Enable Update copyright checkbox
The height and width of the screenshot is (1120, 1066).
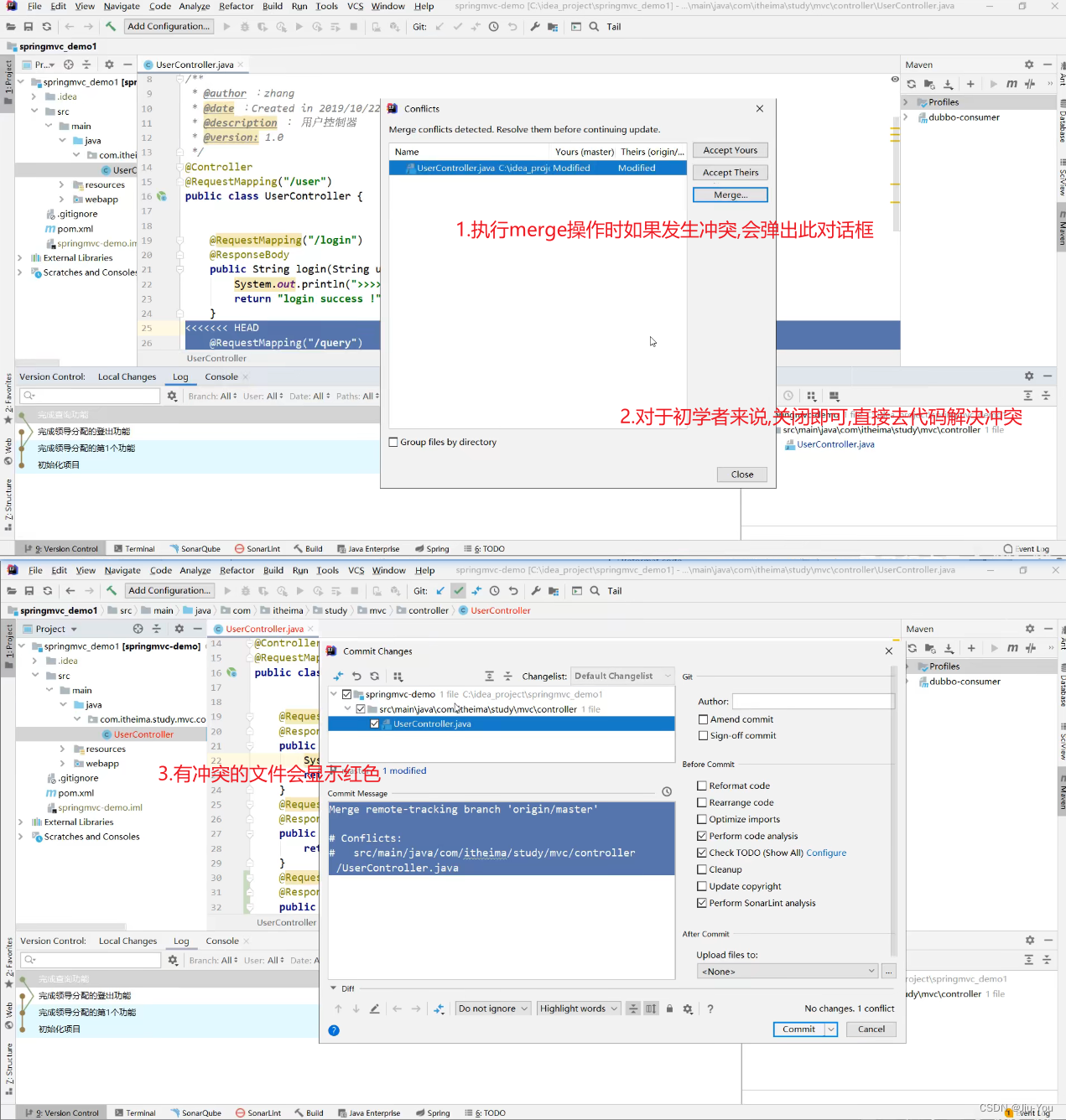coord(702,886)
